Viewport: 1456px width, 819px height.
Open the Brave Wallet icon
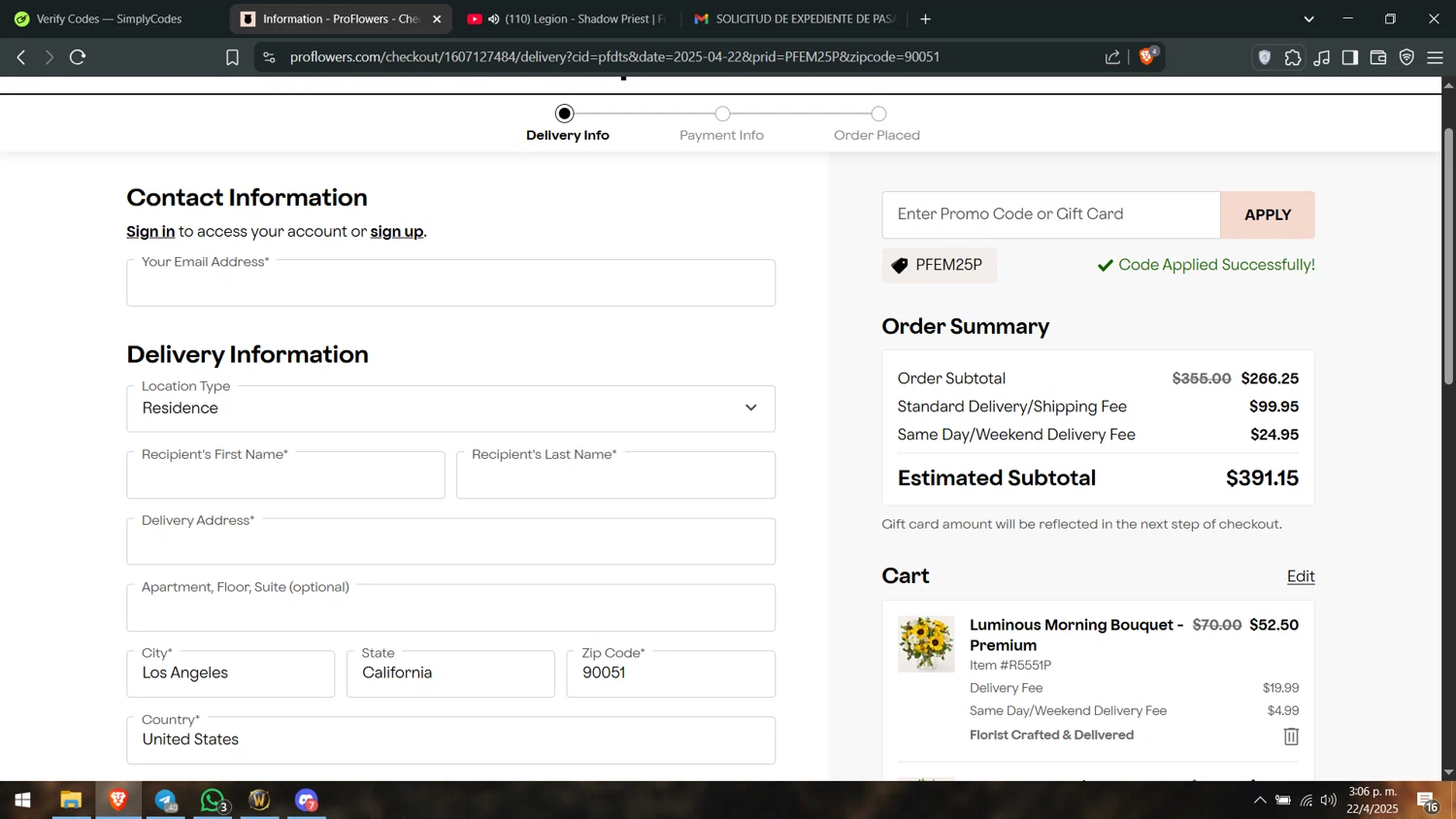pyautogui.click(x=1378, y=57)
